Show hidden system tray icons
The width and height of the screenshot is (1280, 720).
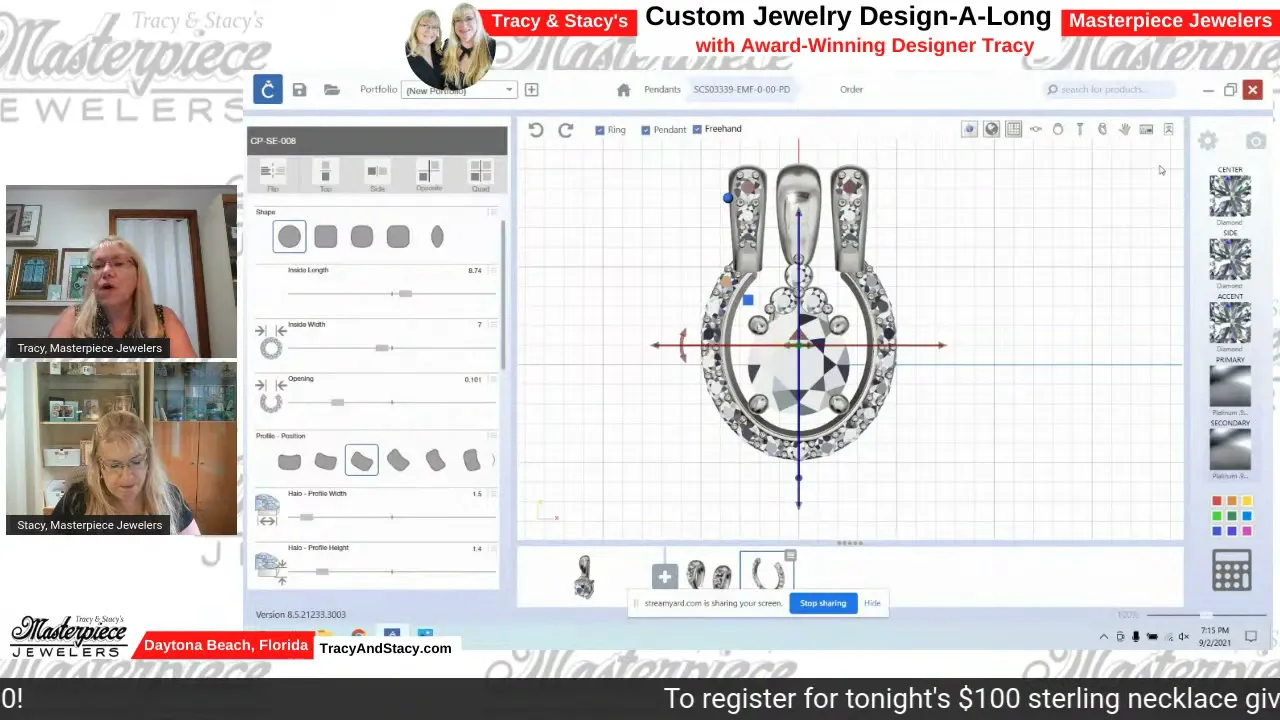1104,637
